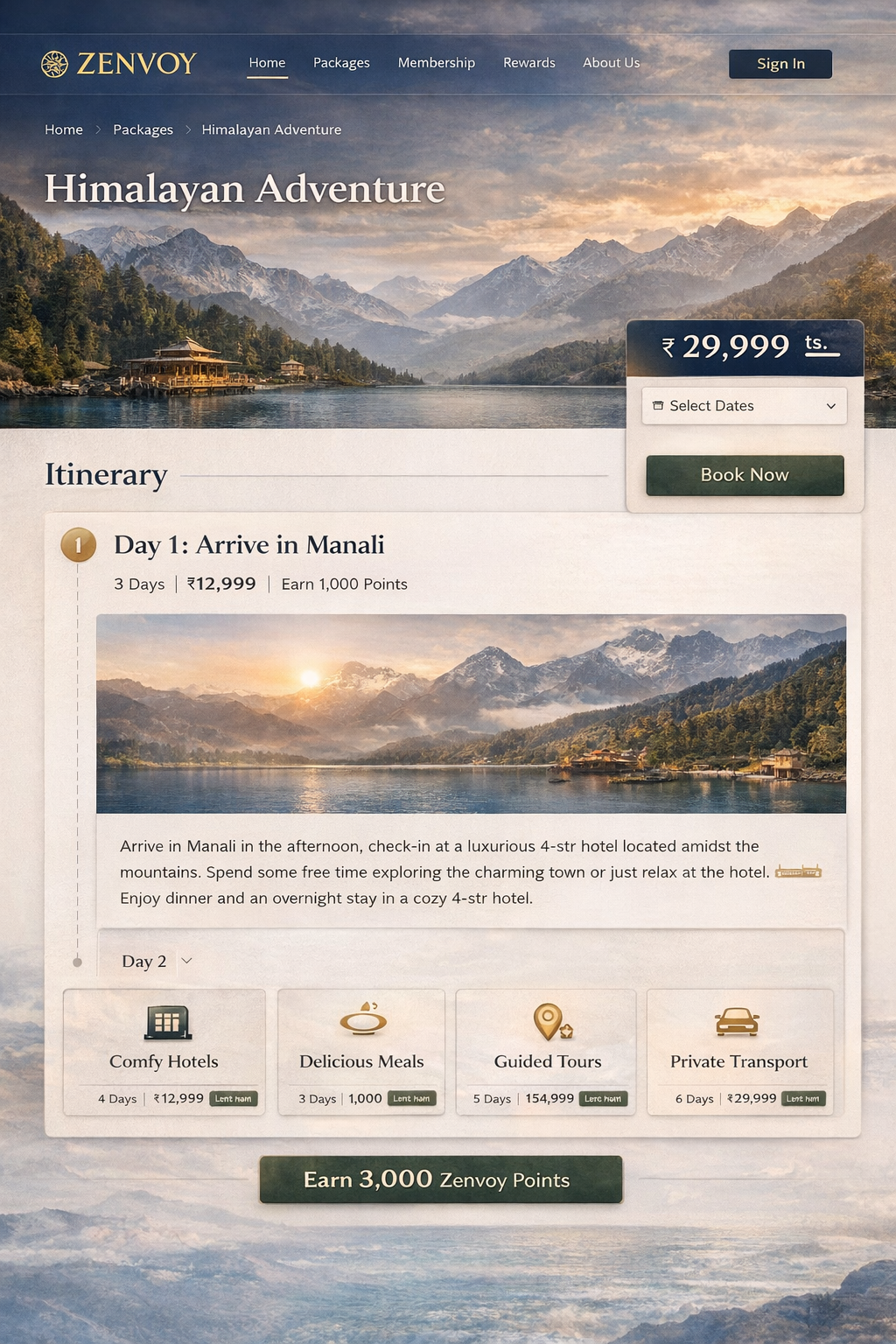Click the Guided Tours map pin icon
Viewport: 896px width, 1344px height.
(552, 1021)
